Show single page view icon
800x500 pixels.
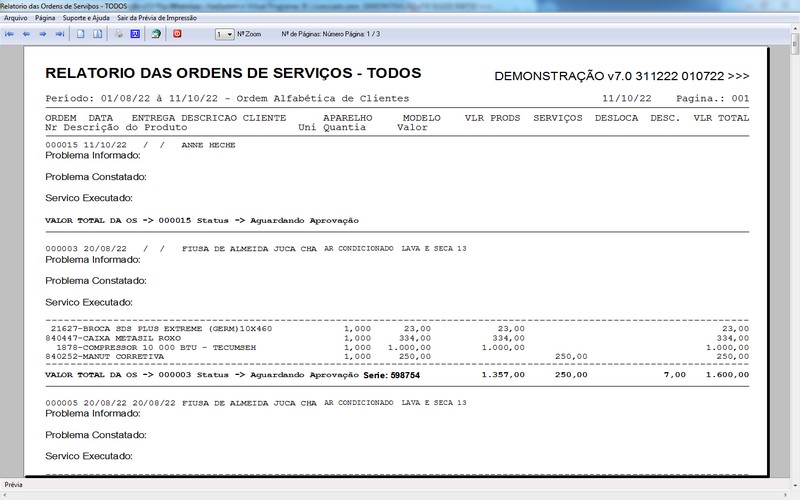tap(81, 34)
